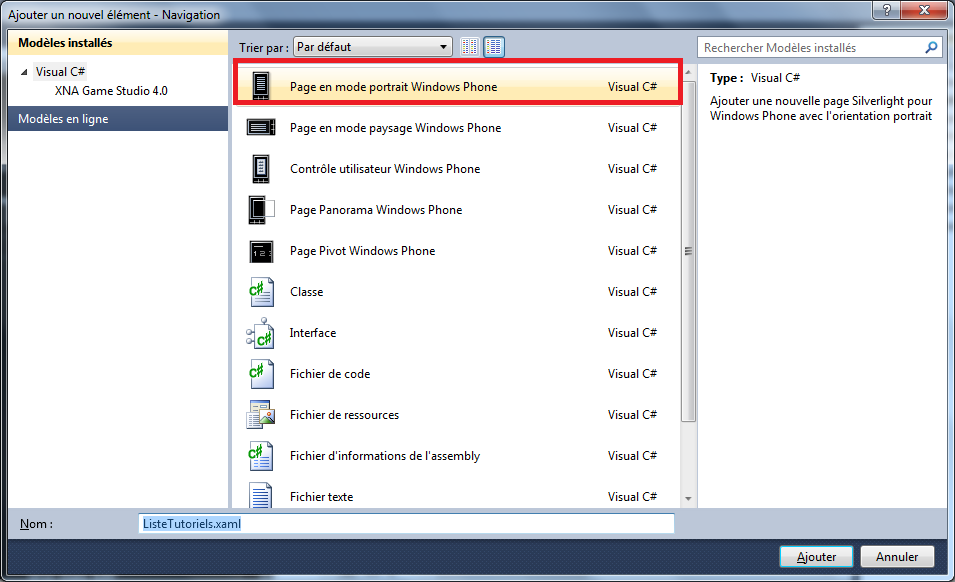
Task: Click the Classe C# file icon
Action: pyautogui.click(x=261, y=292)
